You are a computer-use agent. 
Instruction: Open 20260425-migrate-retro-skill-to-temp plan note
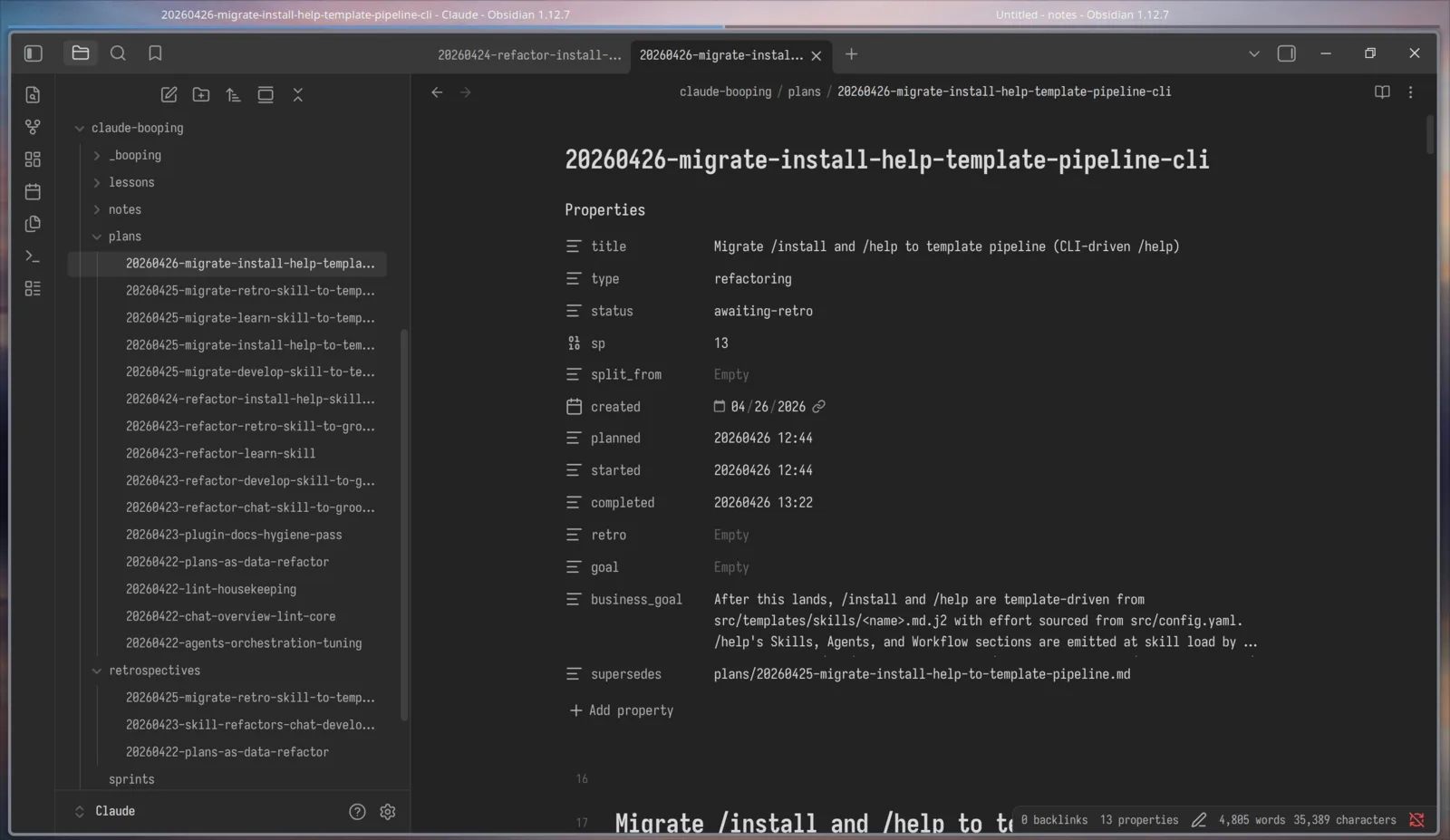pos(250,291)
